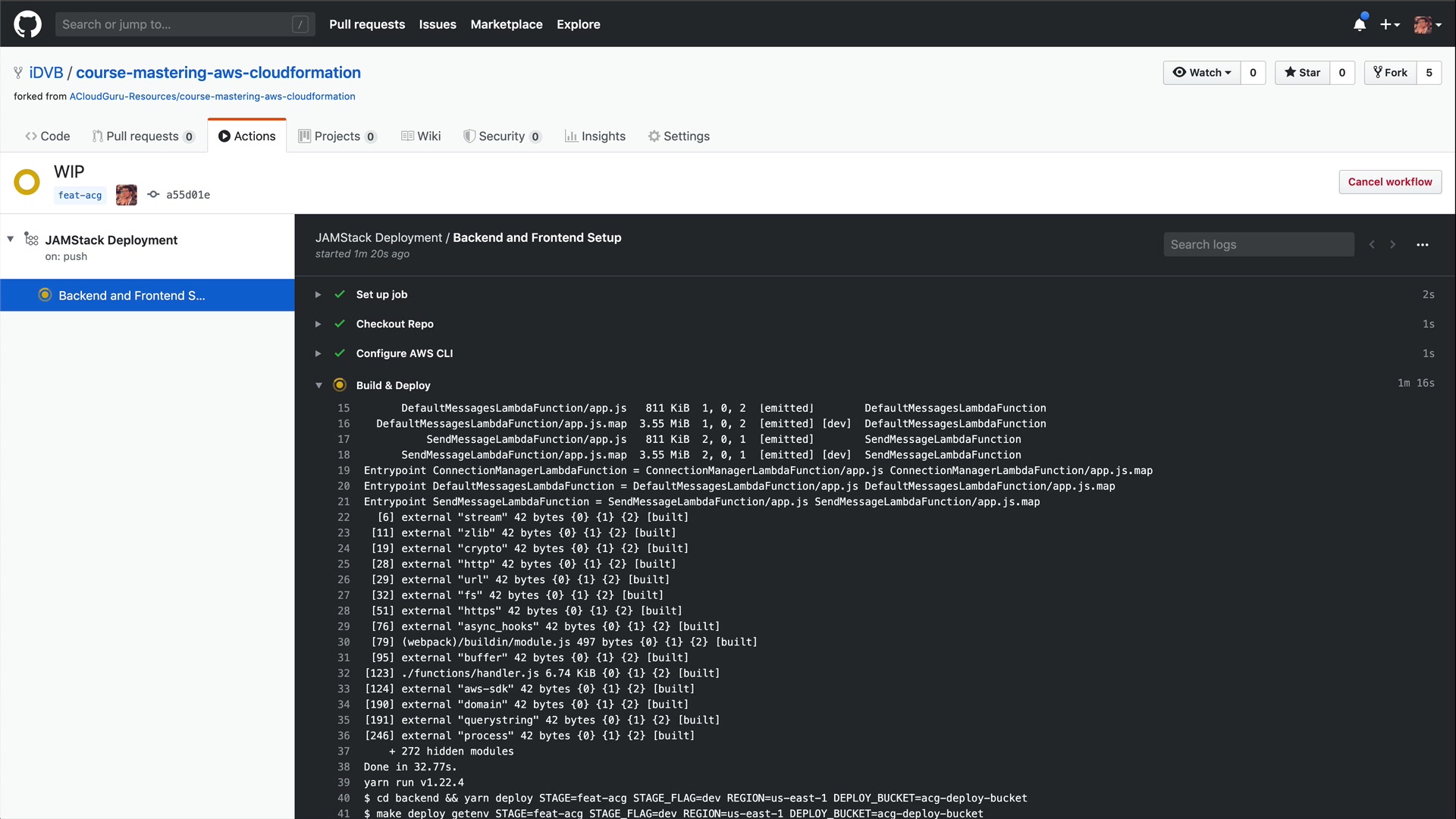Open the create new plus dropdown

point(1389,24)
